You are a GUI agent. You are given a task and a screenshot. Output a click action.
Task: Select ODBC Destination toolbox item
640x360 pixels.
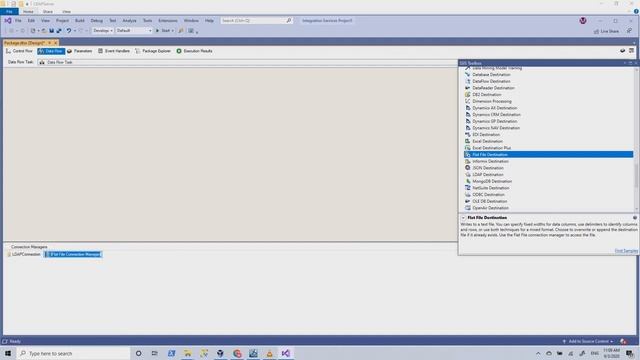489,195
